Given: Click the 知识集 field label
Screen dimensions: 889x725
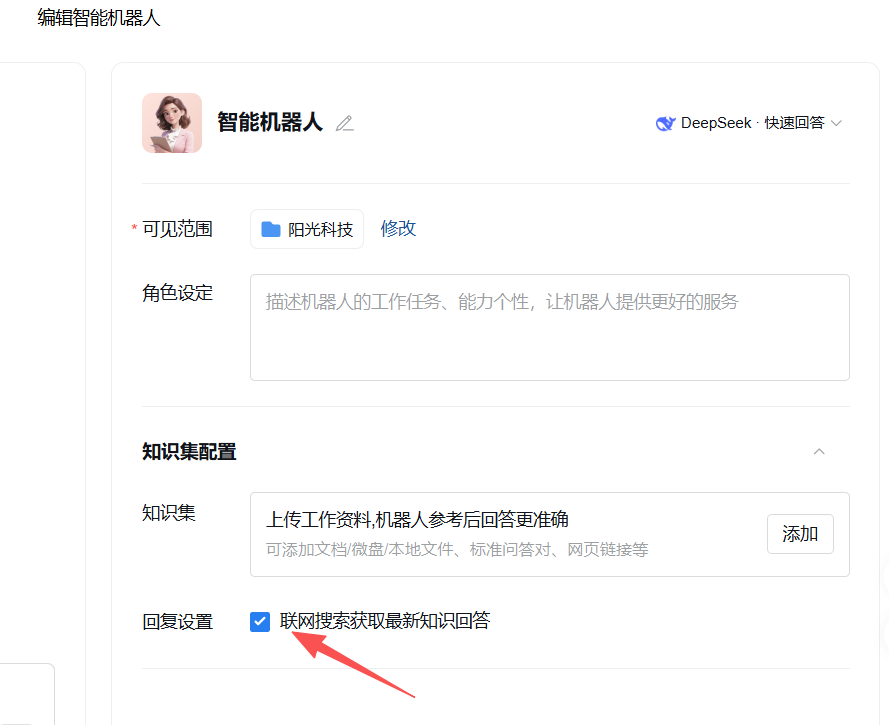Looking at the screenshot, I should click(x=168, y=513).
